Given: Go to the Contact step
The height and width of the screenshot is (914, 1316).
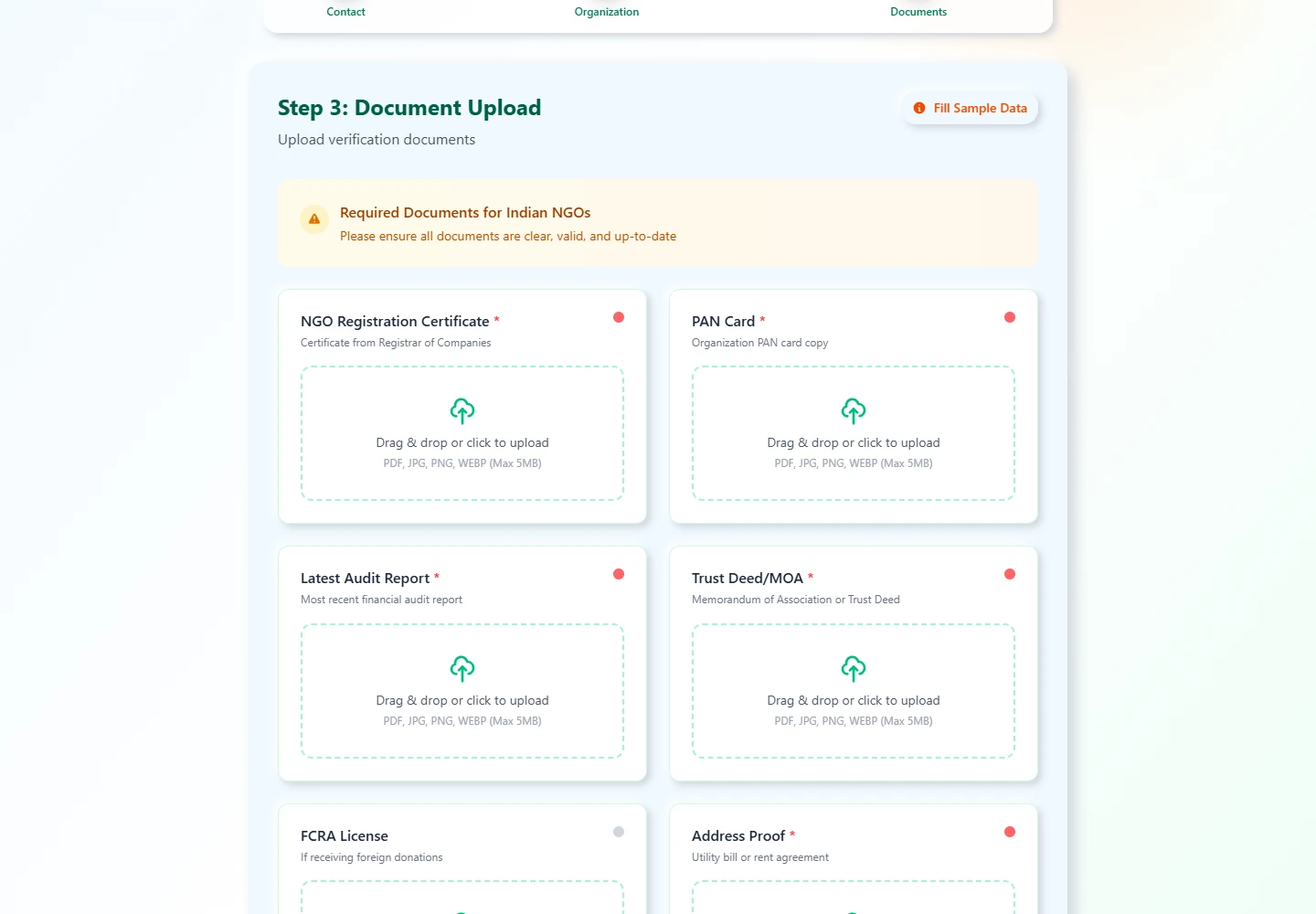Looking at the screenshot, I should pos(345,12).
